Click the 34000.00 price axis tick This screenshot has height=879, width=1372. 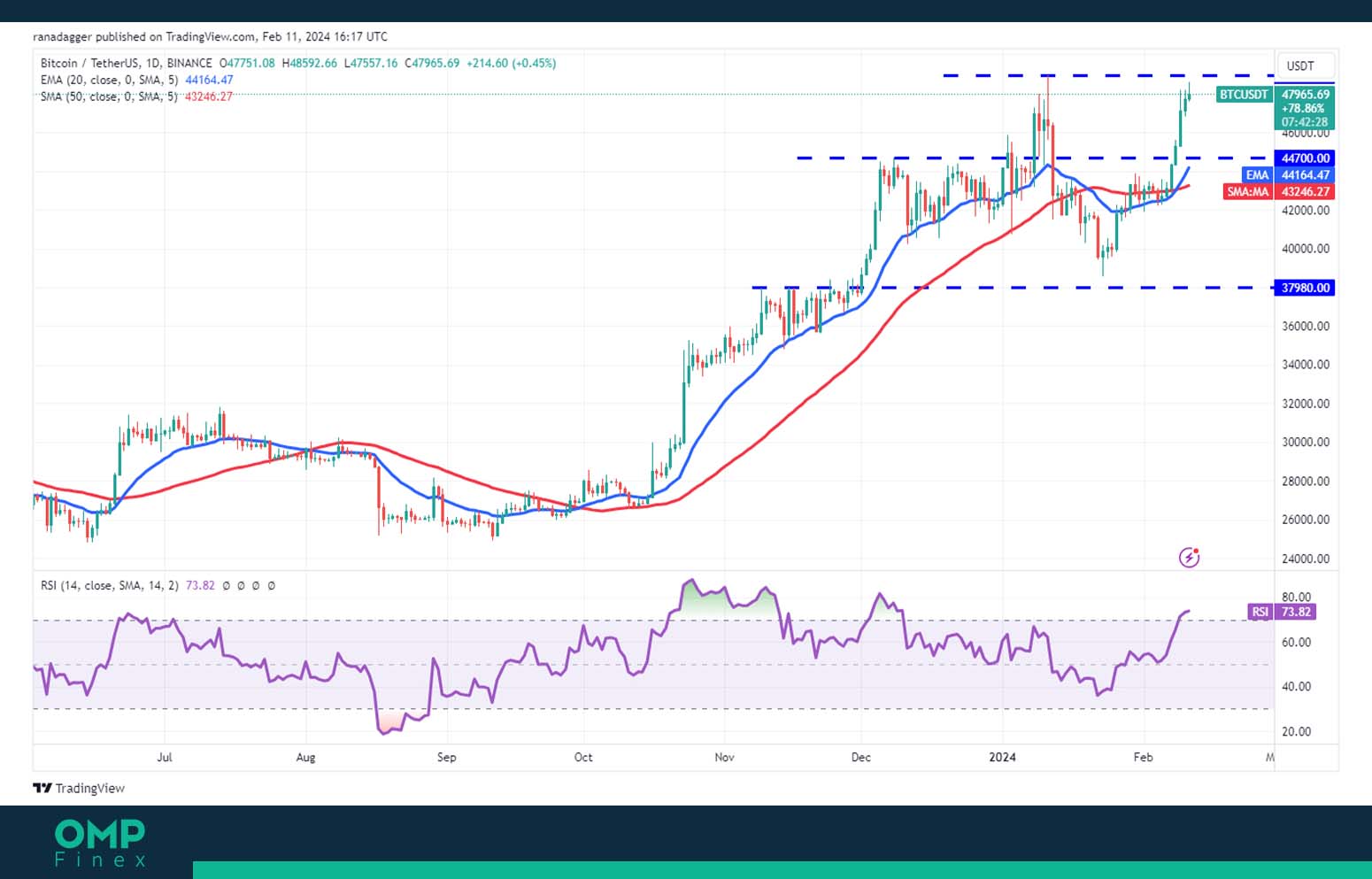(1306, 365)
